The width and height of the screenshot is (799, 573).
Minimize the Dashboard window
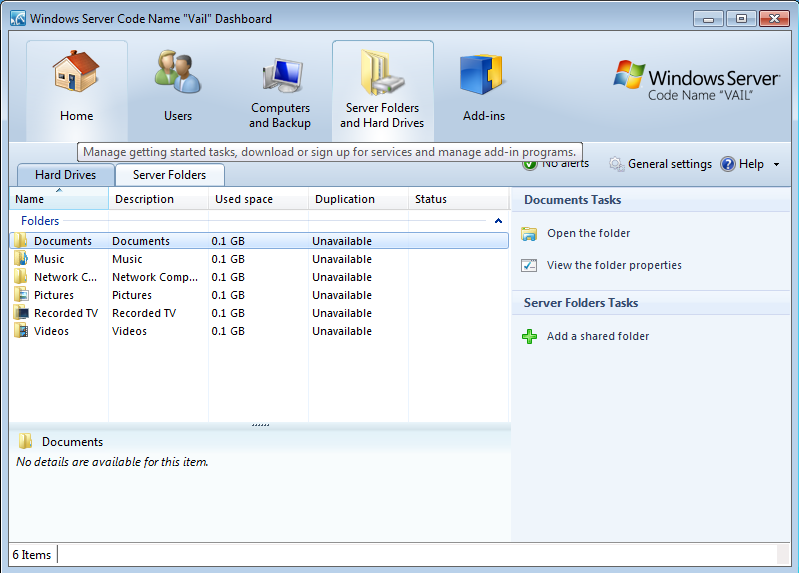click(708, 19)
